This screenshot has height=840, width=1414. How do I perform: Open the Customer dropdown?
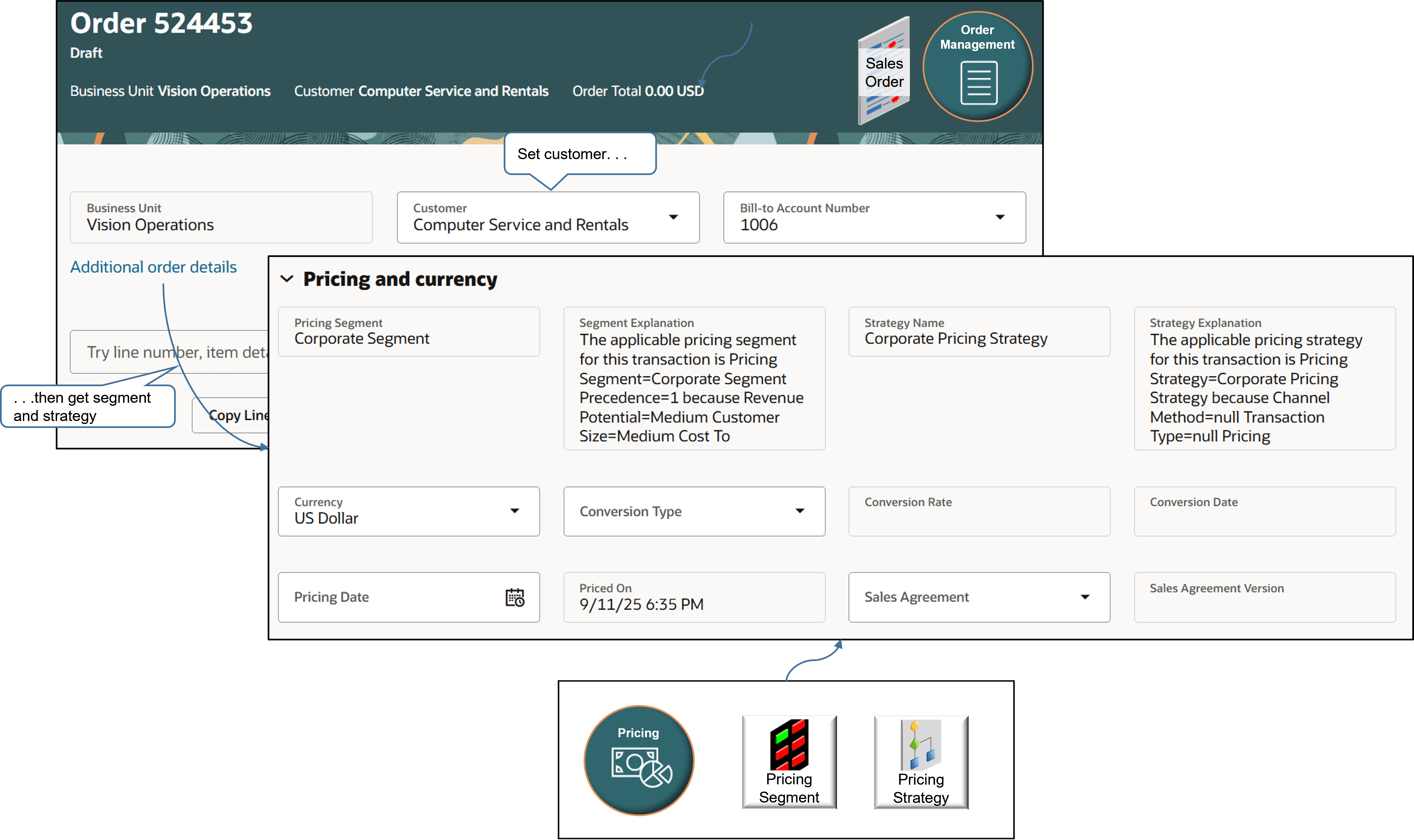coord(674,217)
